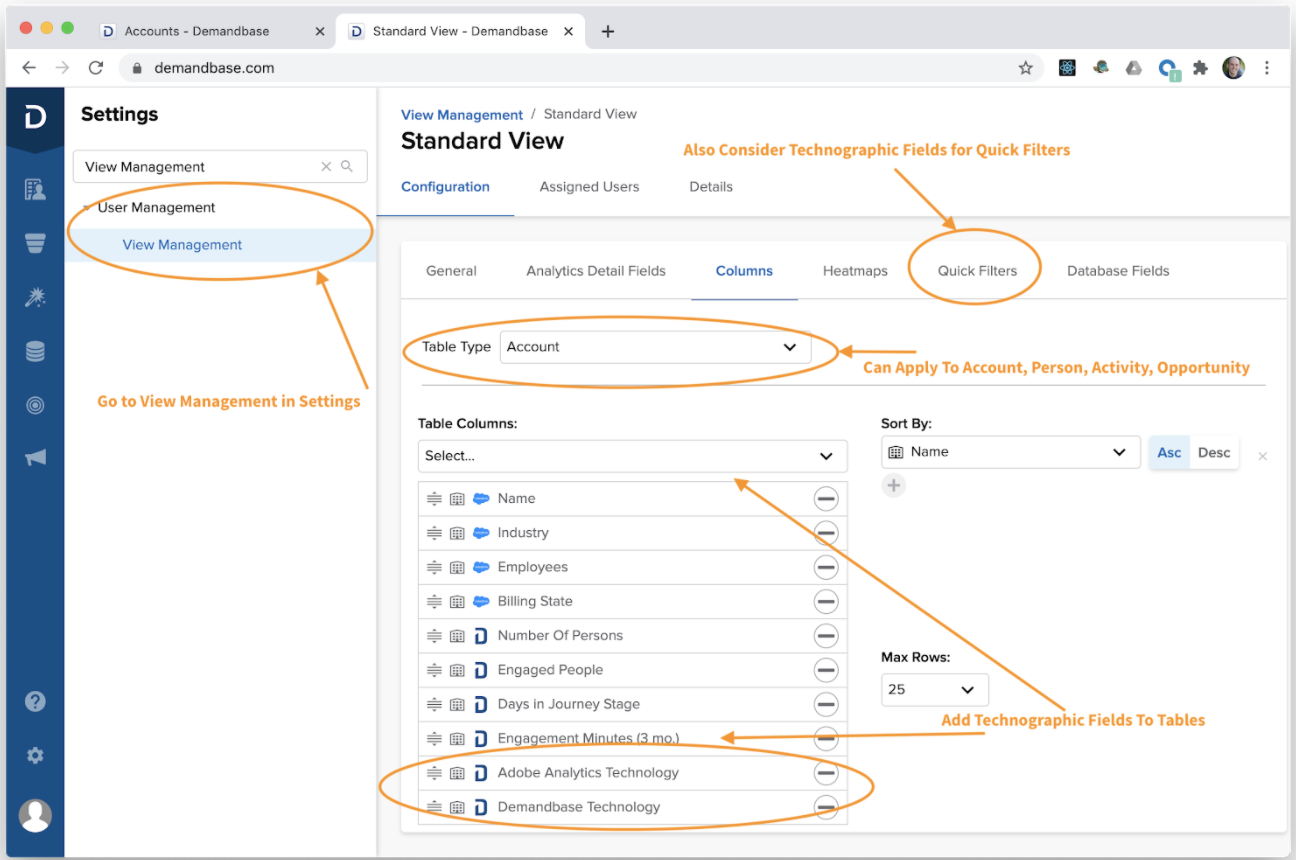Add another sort with the plus button

[x=894, y=486]
